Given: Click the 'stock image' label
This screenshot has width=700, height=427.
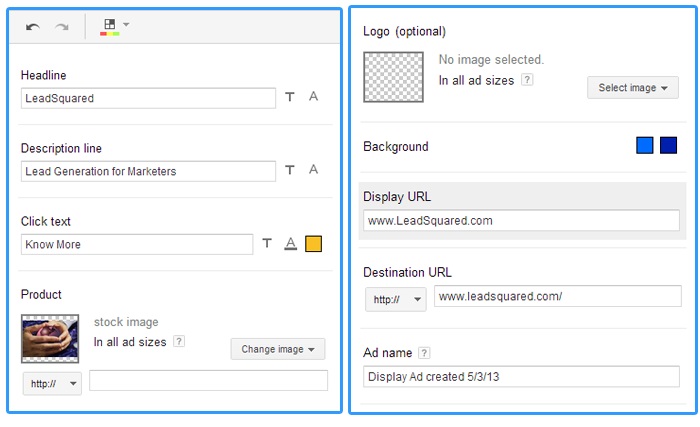Looking at the screenshot, I should (126, 322).
